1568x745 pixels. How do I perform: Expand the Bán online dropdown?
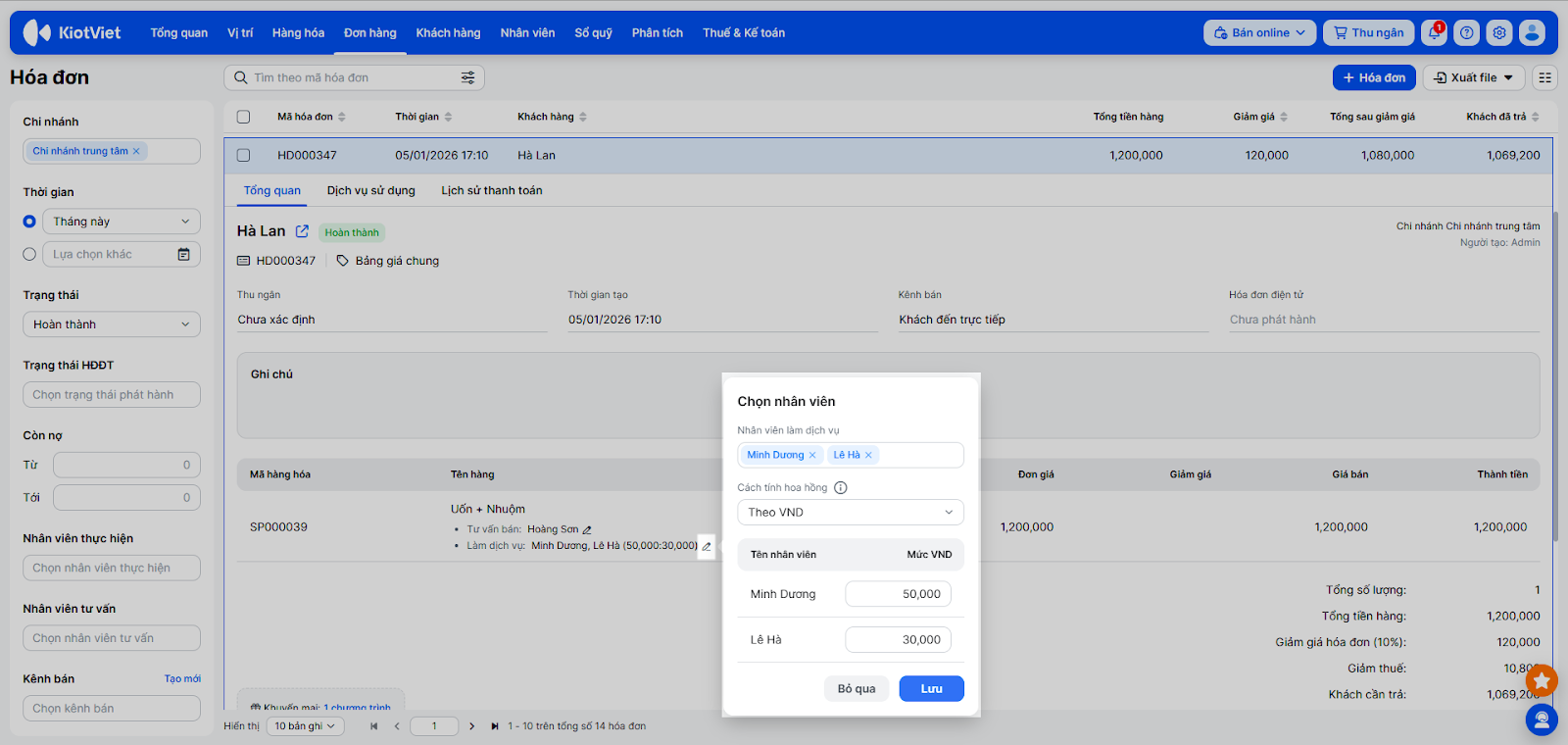1259,32
